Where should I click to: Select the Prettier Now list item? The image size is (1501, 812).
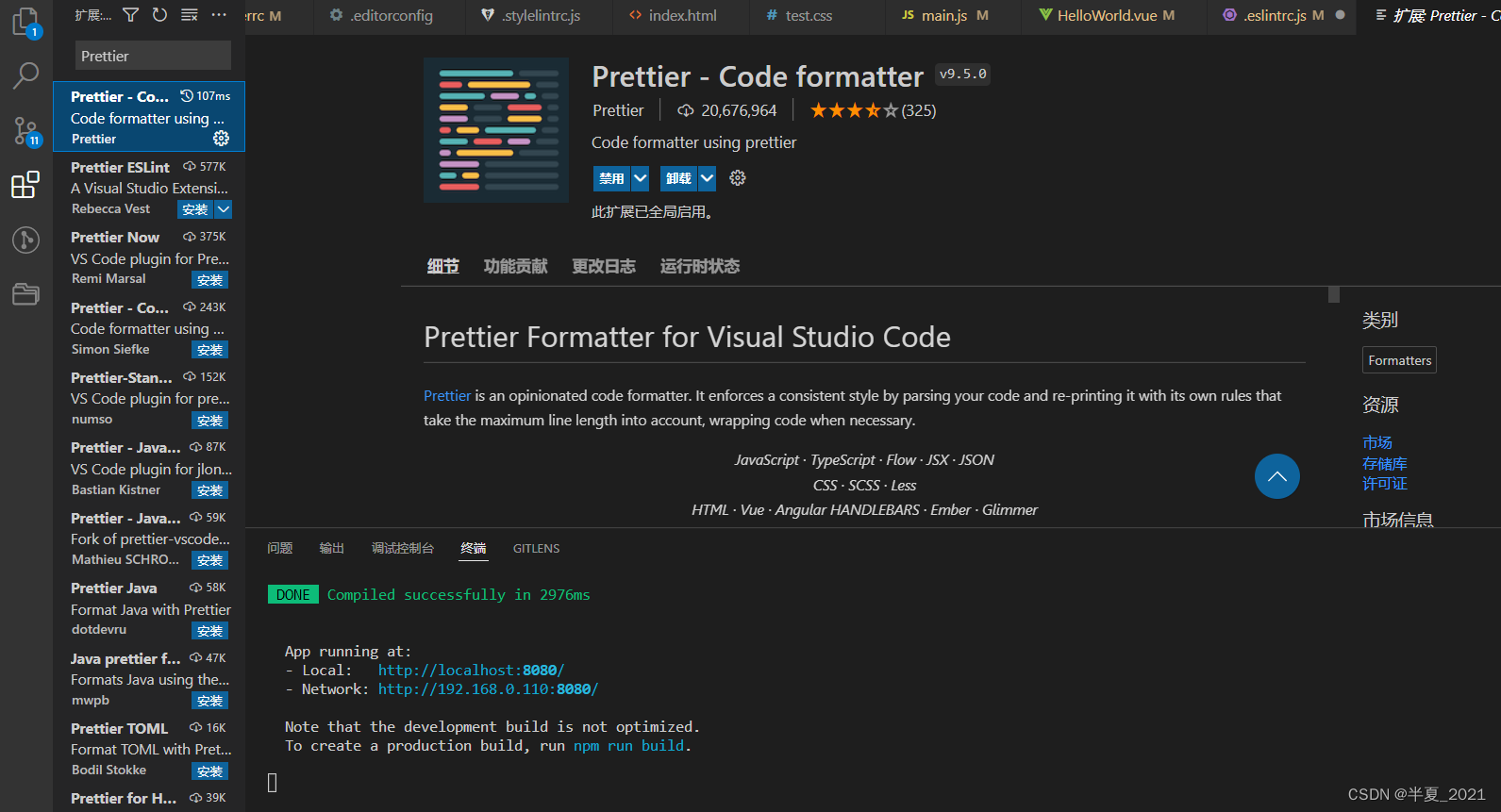[x=149, y=257]
